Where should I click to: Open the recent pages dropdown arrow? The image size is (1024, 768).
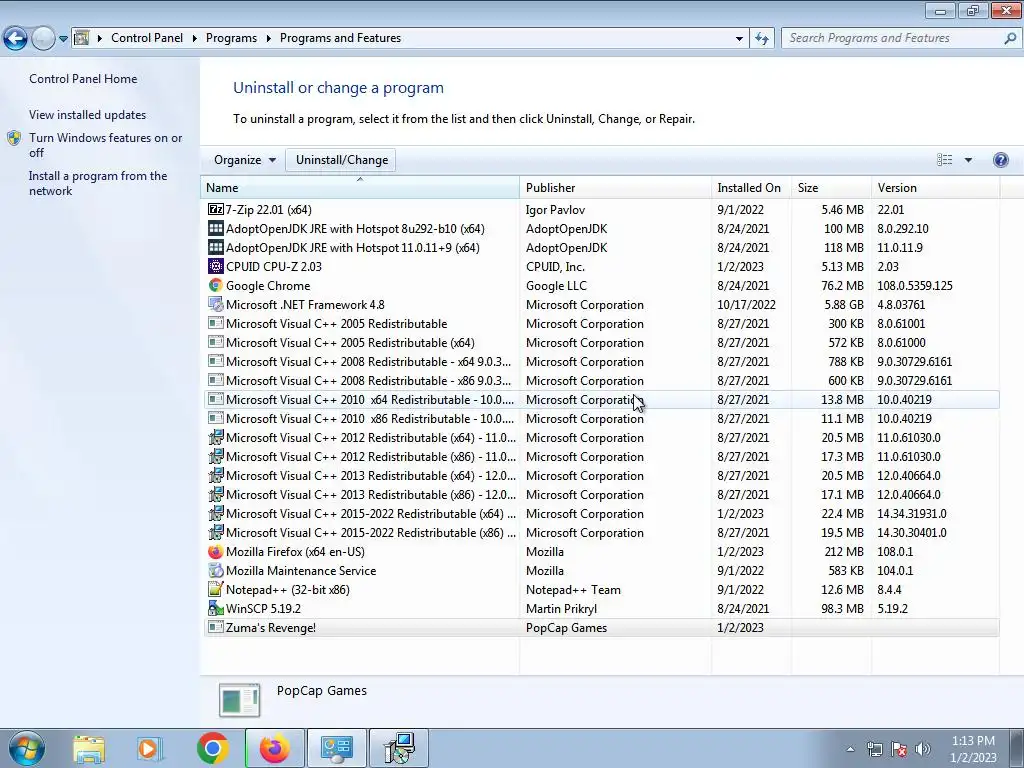coord(63,39)
